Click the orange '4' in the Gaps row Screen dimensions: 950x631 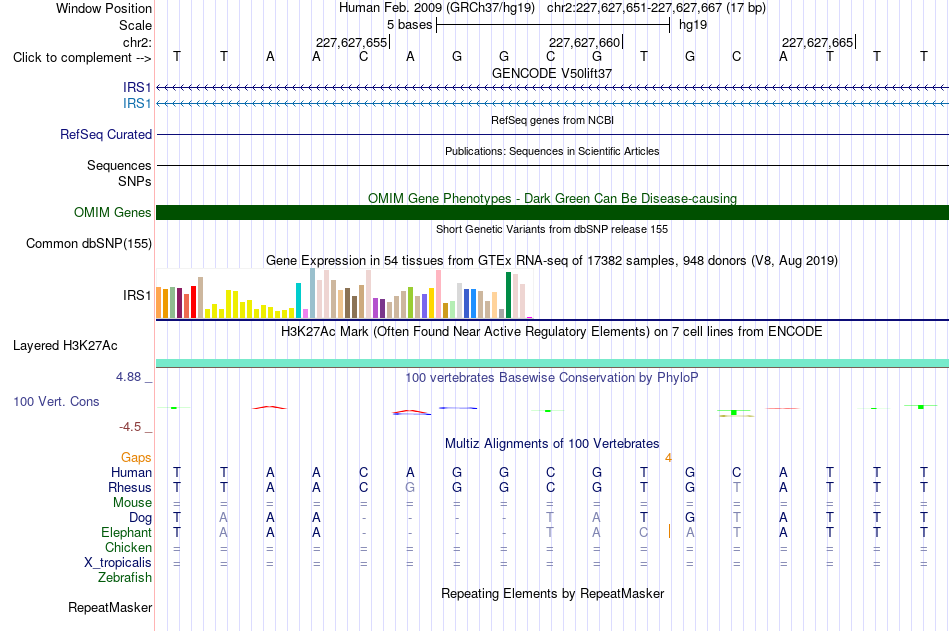(668, 458)
